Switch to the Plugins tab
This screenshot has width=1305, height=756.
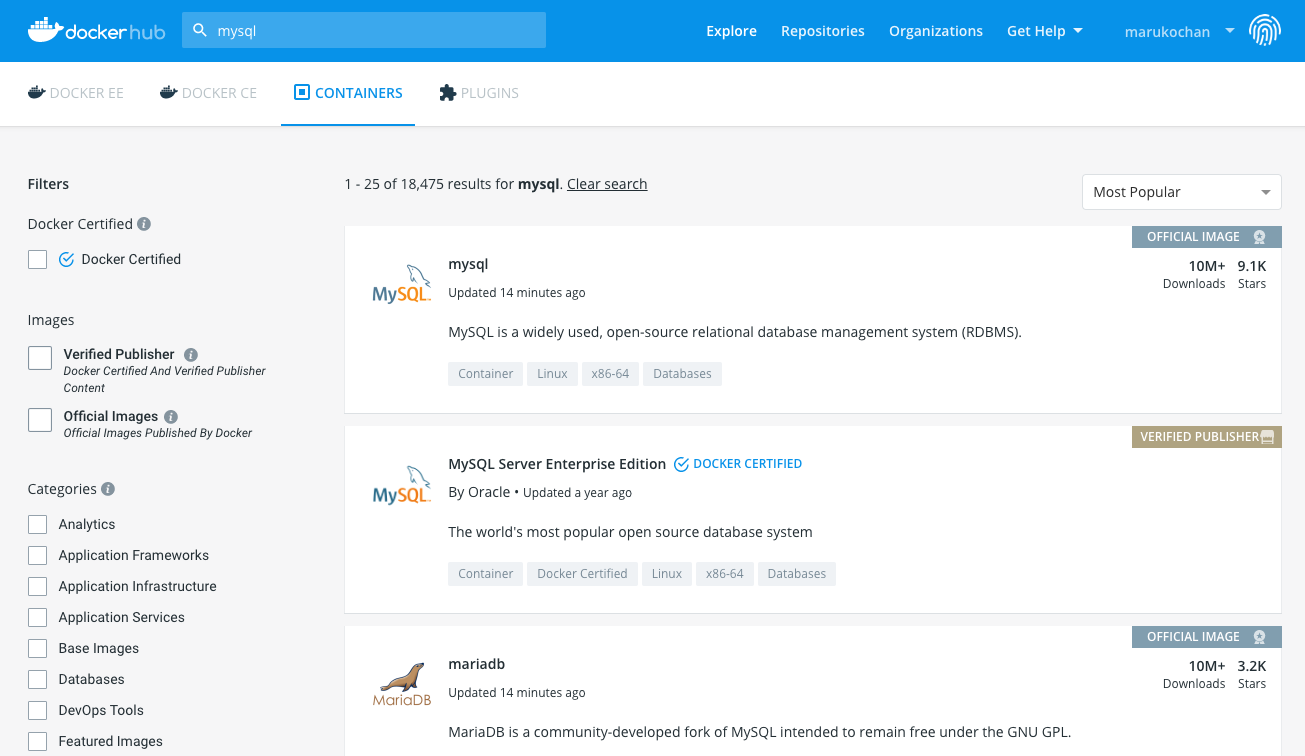[479, 93]
